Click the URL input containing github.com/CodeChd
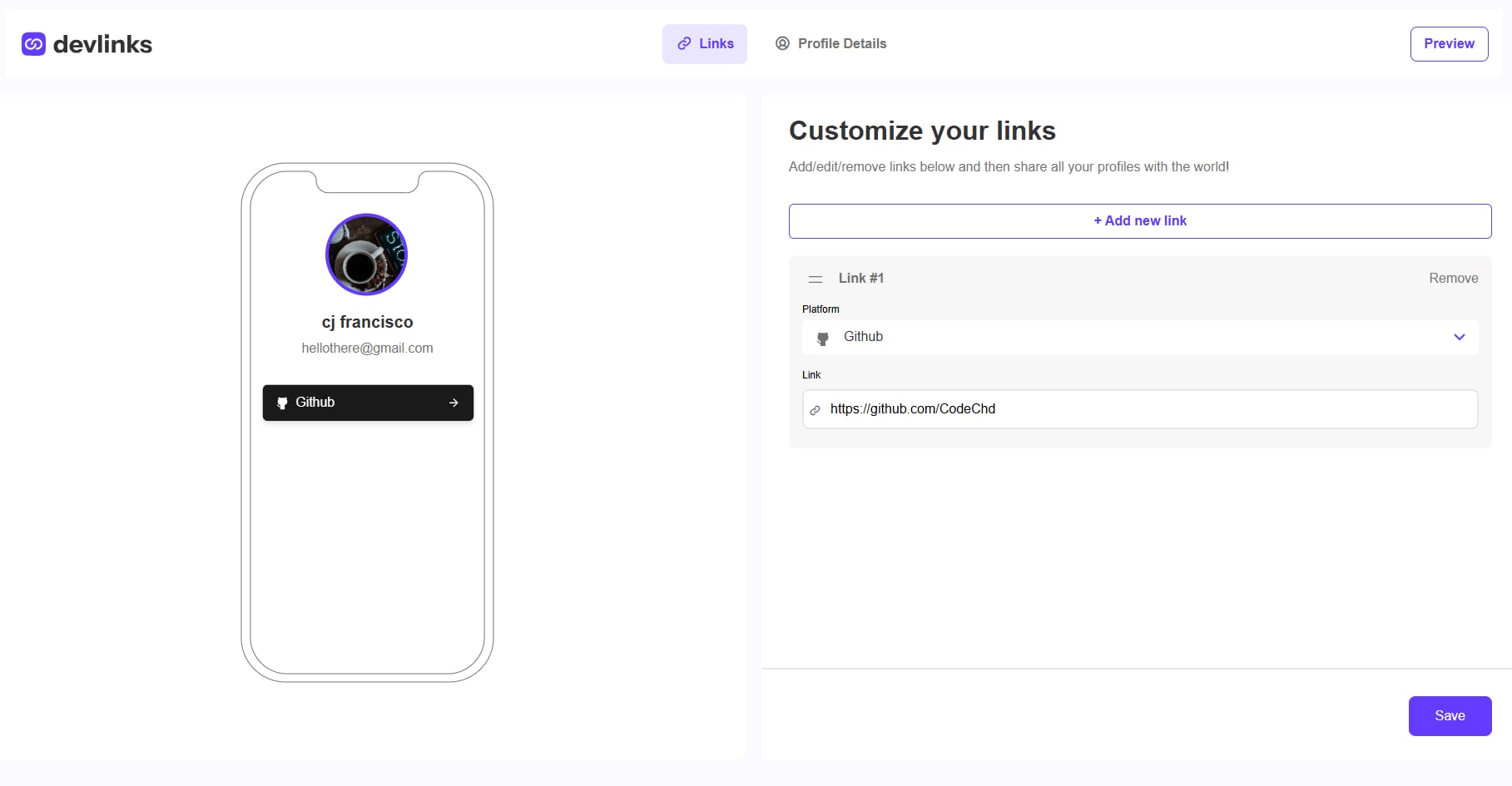The height and width of the screenshot is (786, 1512). 1139,408
